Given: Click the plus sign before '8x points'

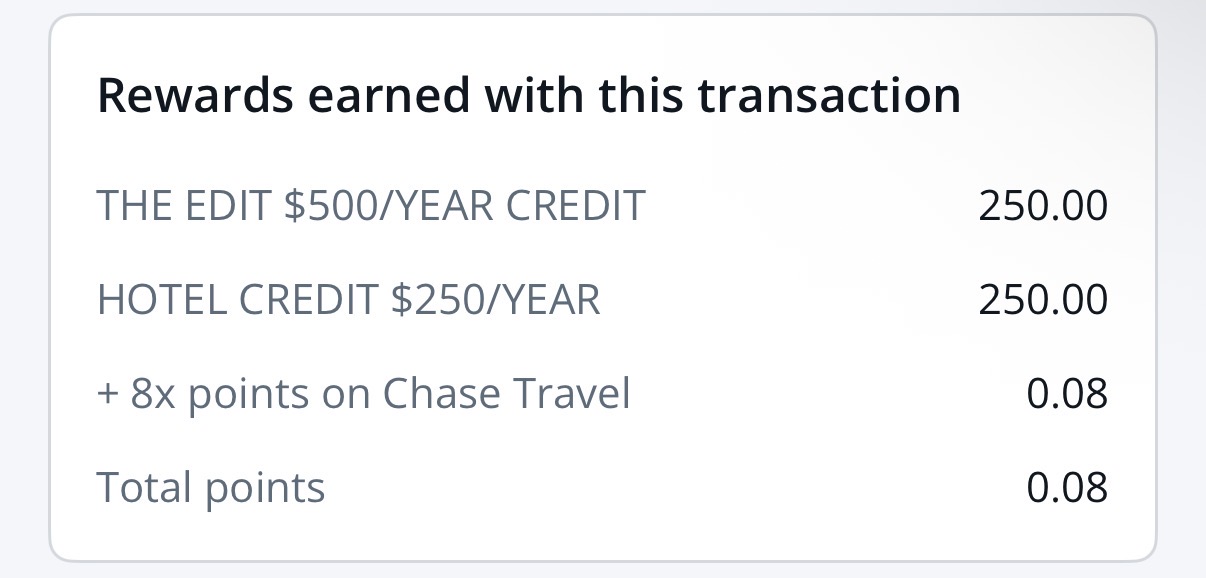Looking at the screenshot, I should (x=108, y=394).
